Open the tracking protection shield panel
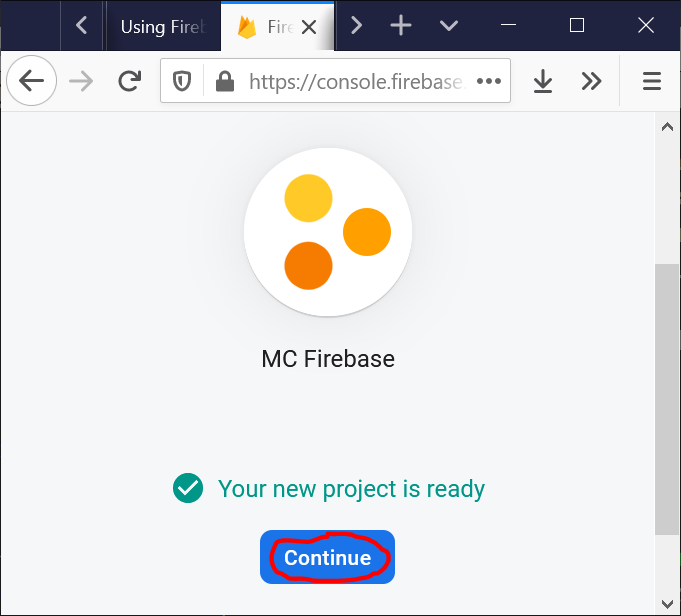Screen dimensions: 681x616 tap(182, 82)
